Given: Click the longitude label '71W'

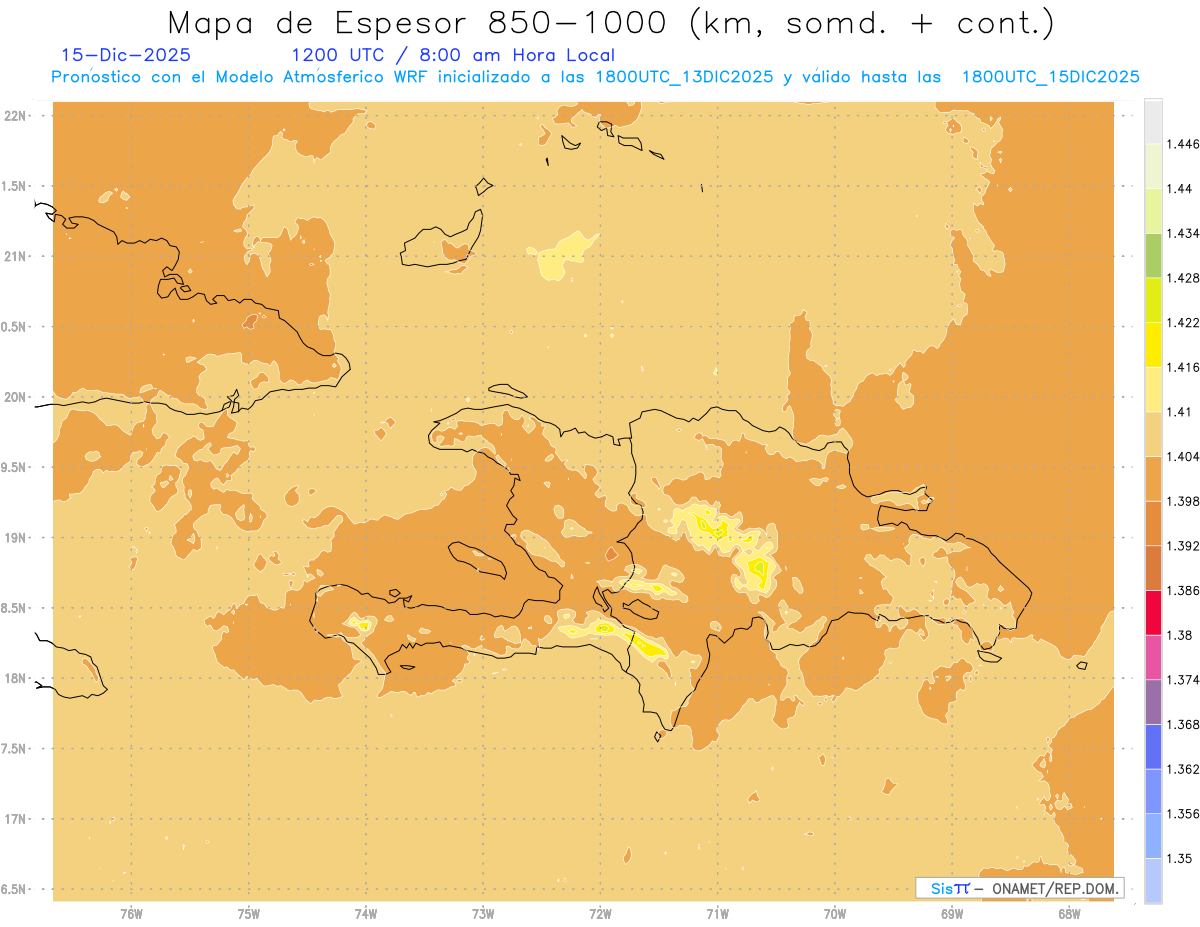Looking at the screenshot, I should click(x=717, y=913).
